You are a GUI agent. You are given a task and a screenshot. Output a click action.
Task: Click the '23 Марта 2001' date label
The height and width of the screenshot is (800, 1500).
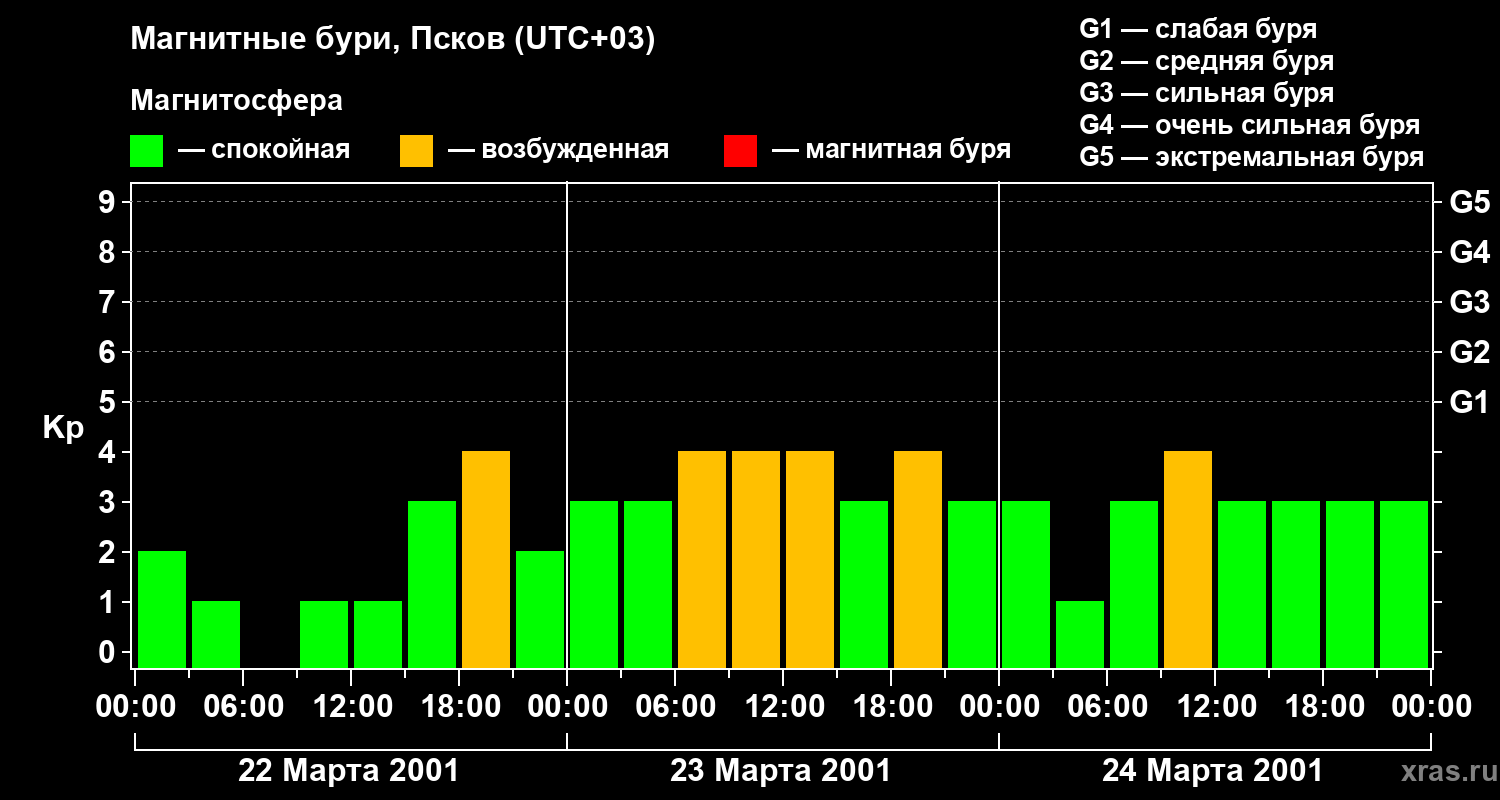point(780,771)
